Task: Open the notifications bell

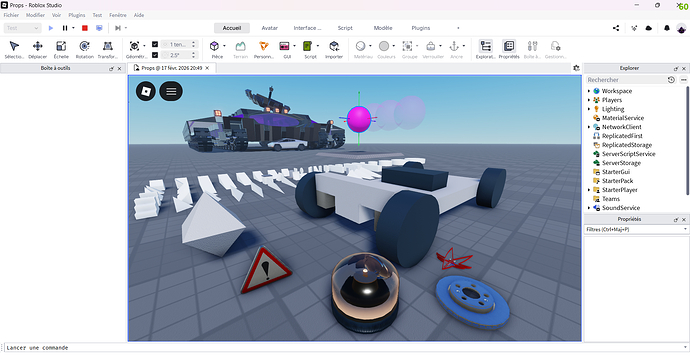Action: pos(667,28)
